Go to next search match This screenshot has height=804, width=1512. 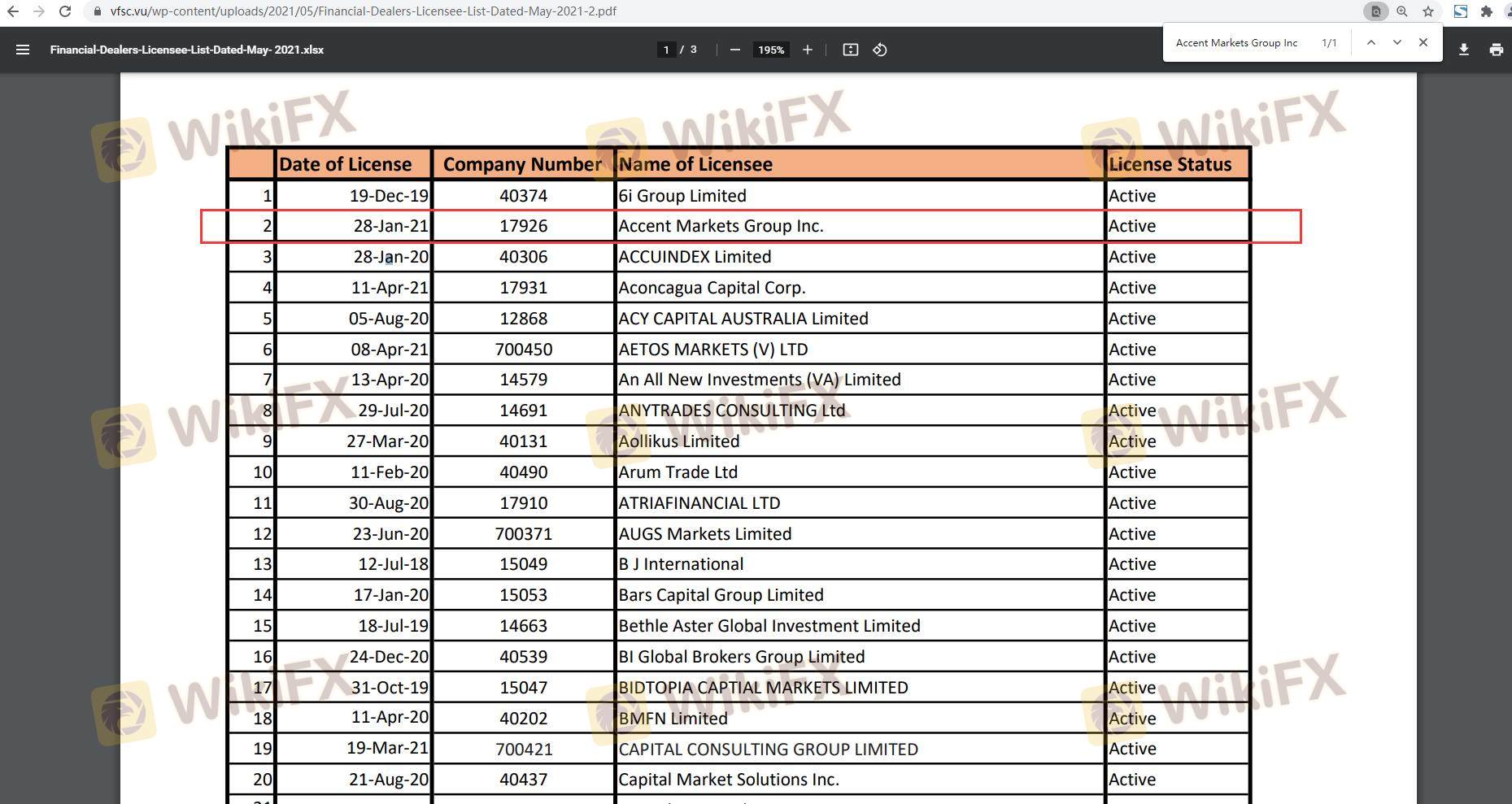[1397, 42]
